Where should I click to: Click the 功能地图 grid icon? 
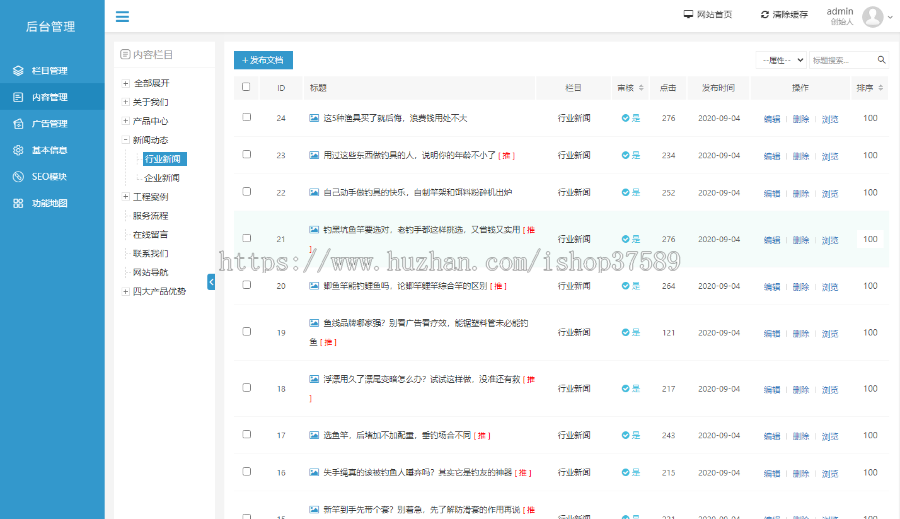pos(18,203)
